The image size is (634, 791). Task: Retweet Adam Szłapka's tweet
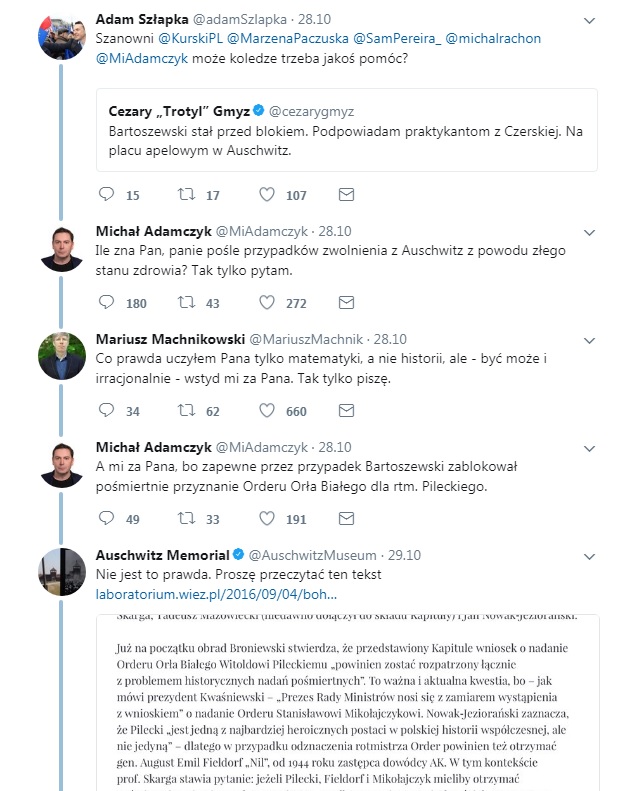185,194
